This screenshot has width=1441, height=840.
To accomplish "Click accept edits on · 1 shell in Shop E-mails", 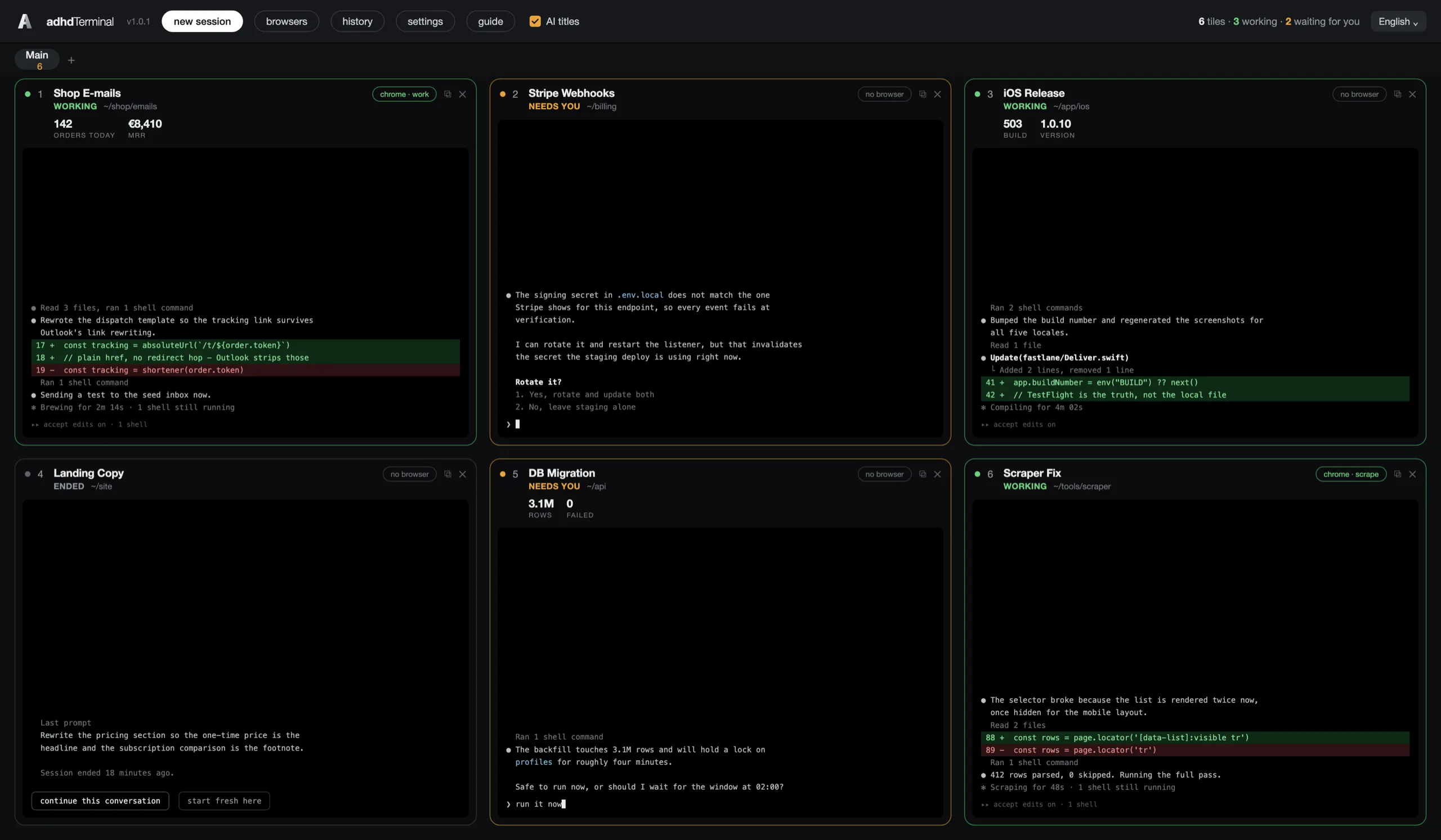I will coord(89,424).
